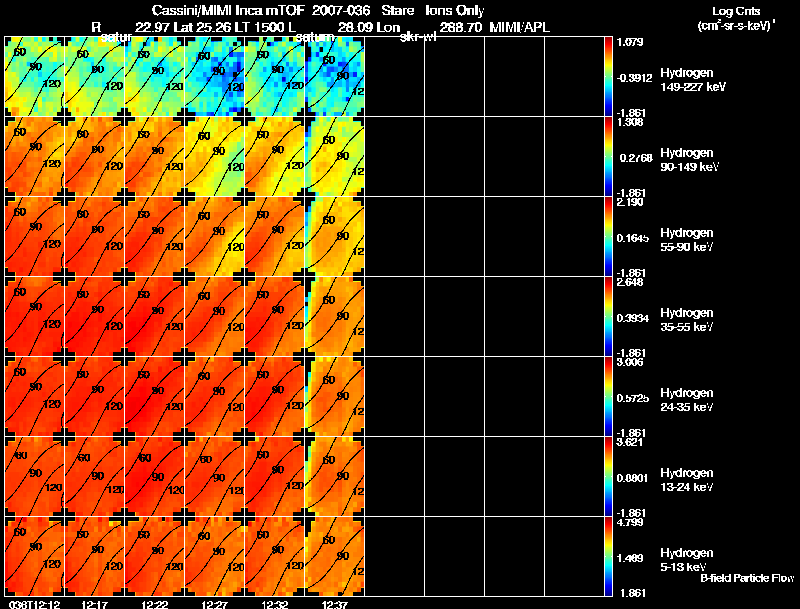Click the 0.1645 color scale midpoint
The height and width of the screenshot is (609, 800).
[x=633, y=238]
